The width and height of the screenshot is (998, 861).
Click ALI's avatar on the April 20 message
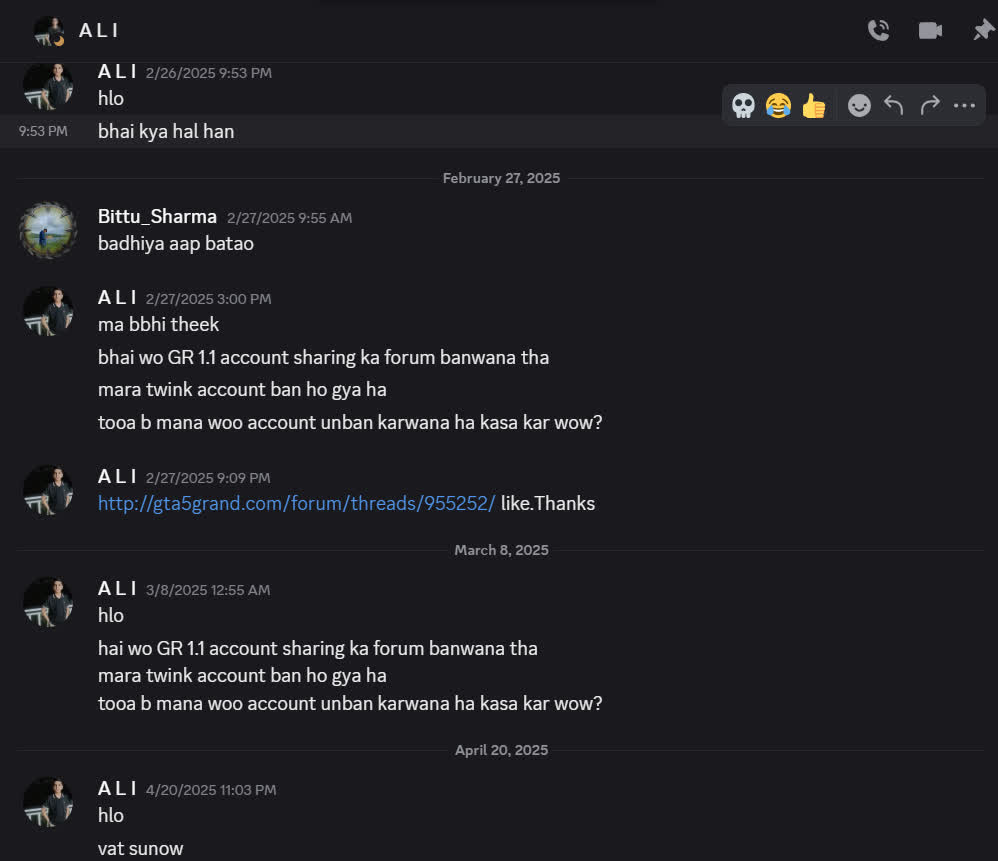pos(48,802)
